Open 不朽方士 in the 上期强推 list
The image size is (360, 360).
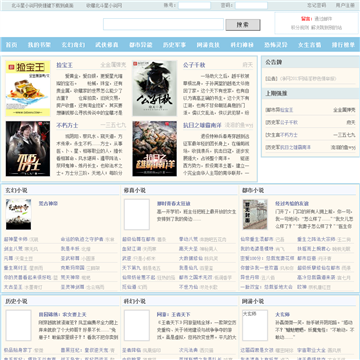(289, 135)
